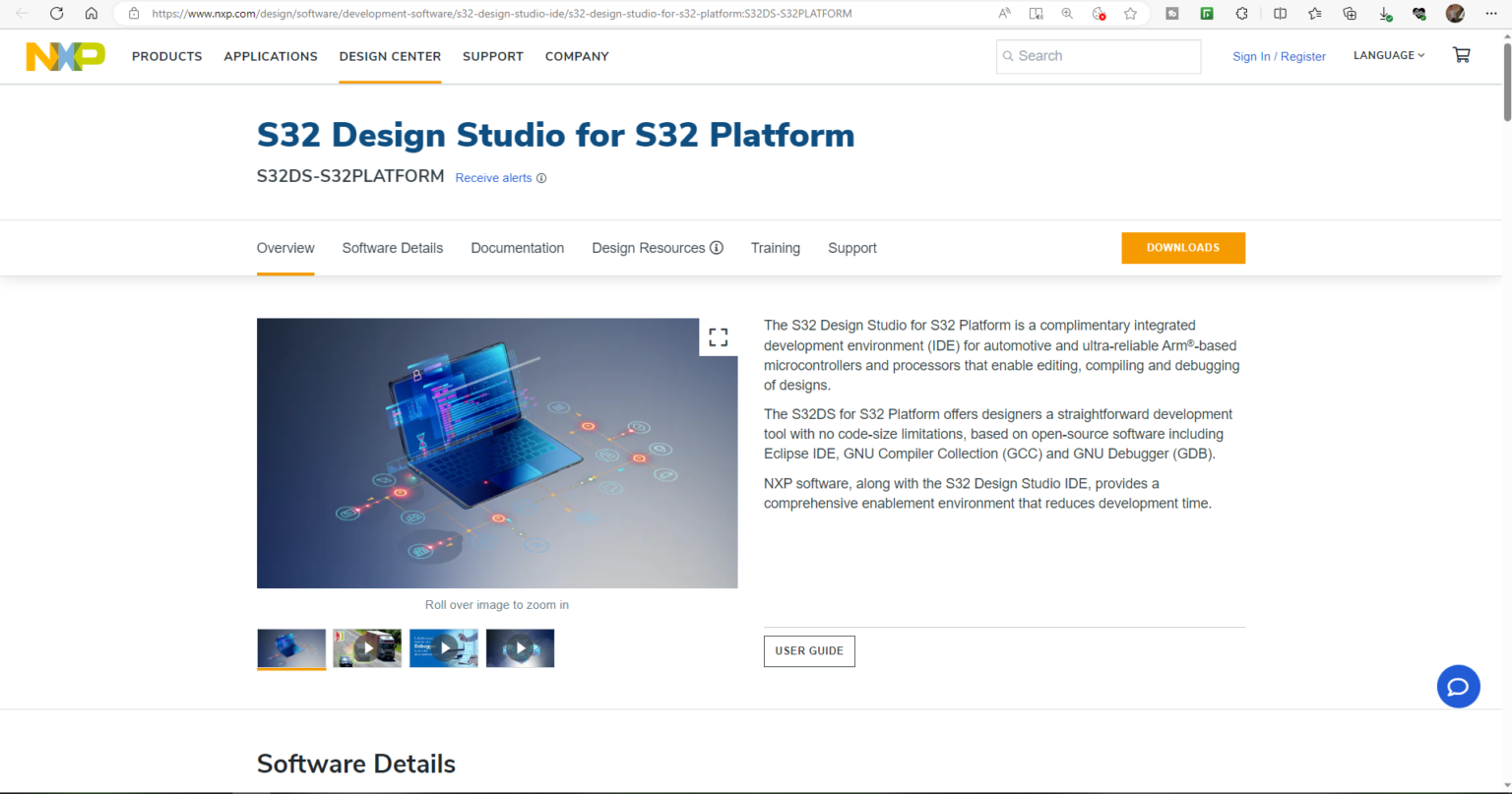Expand image to fullscreen view

coord(719,337)
